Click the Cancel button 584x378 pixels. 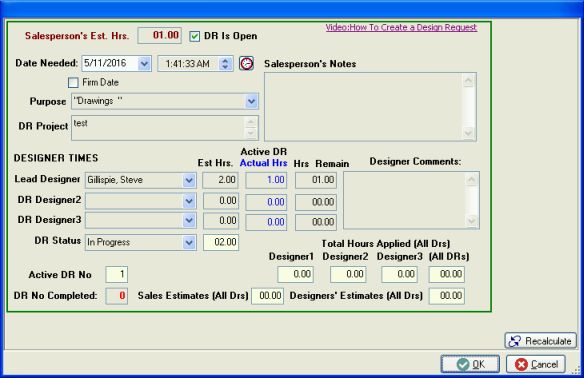(x=536, y=364)
